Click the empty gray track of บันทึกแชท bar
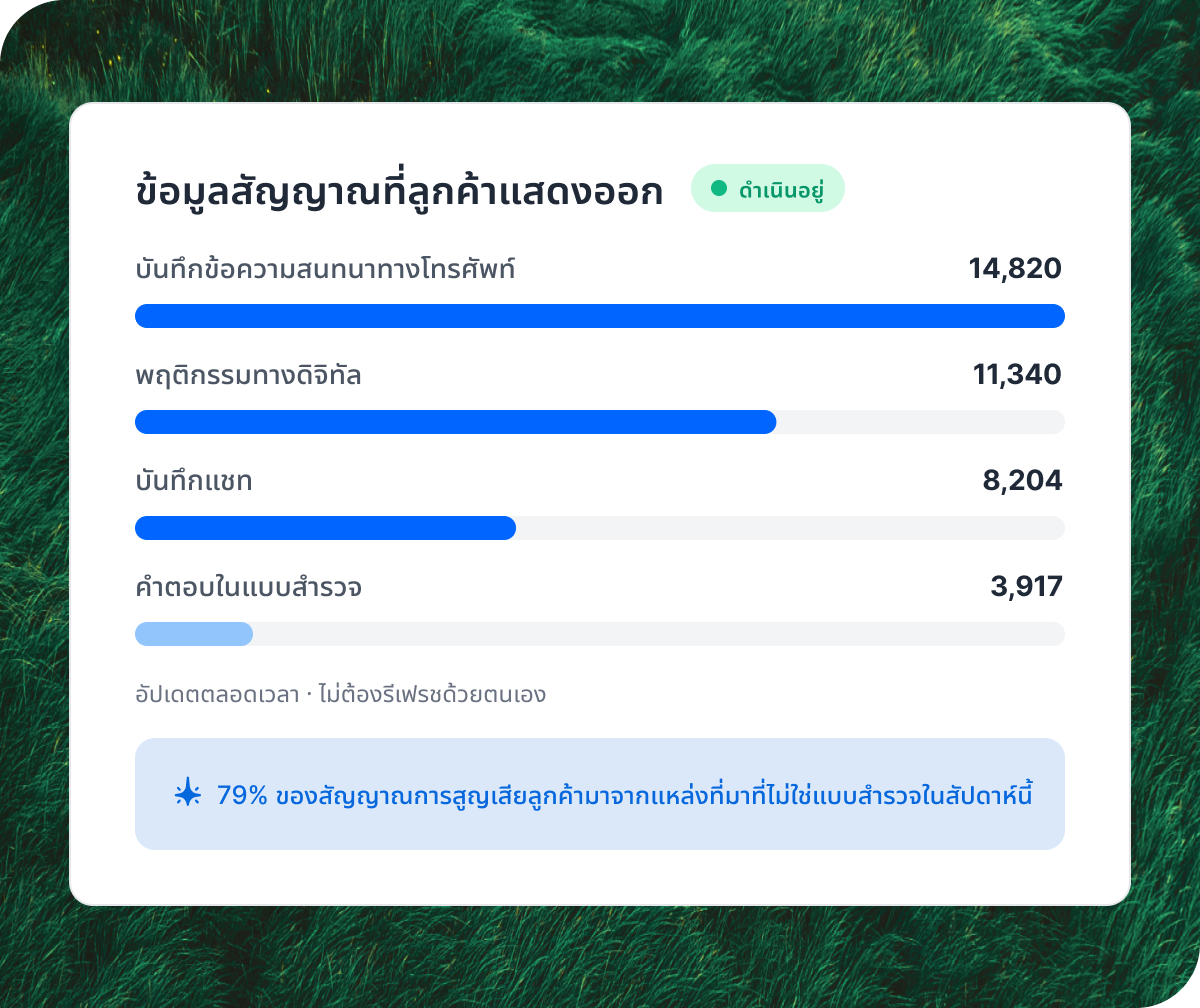The height and width of the screenshot is (1008, 1200). tap(790, 528)
